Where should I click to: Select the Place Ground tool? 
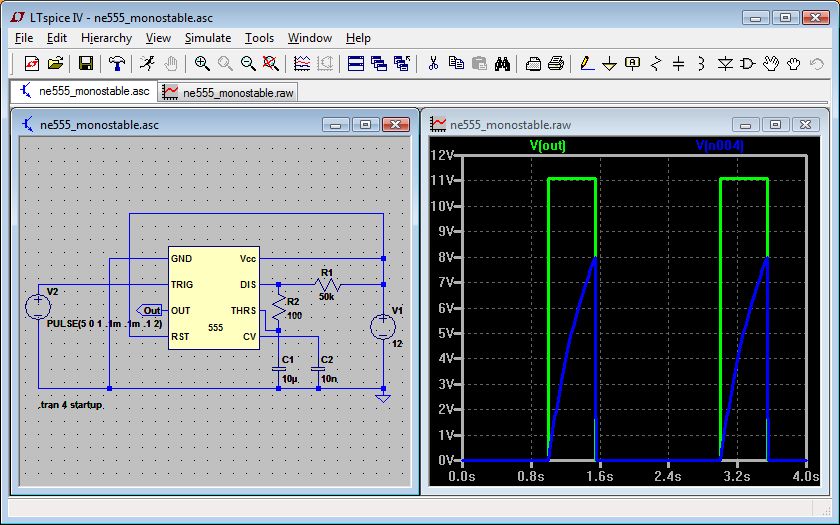coord(610,64)
